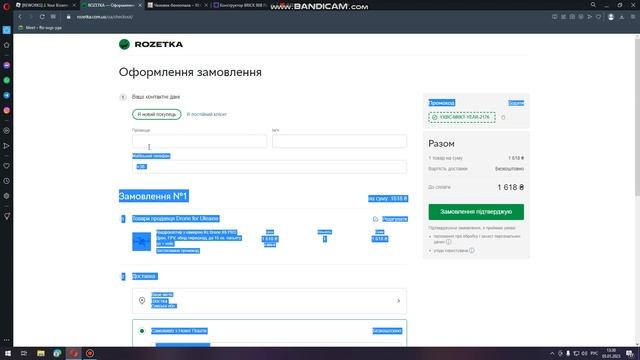Click the promo code info icon
Image resolution: width=640 pixels, height=360 pixels.
click(x=503, y=118)
